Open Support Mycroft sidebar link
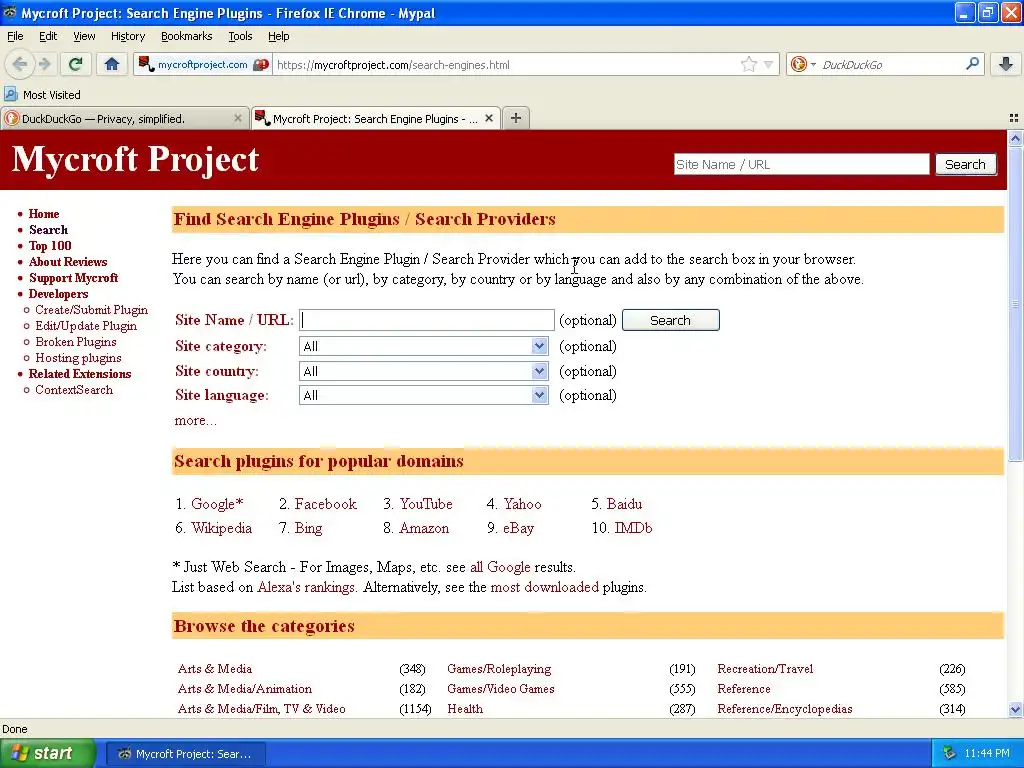Image resolution: width=1024 pixels, height=768 pixels. tap(73, 278)
